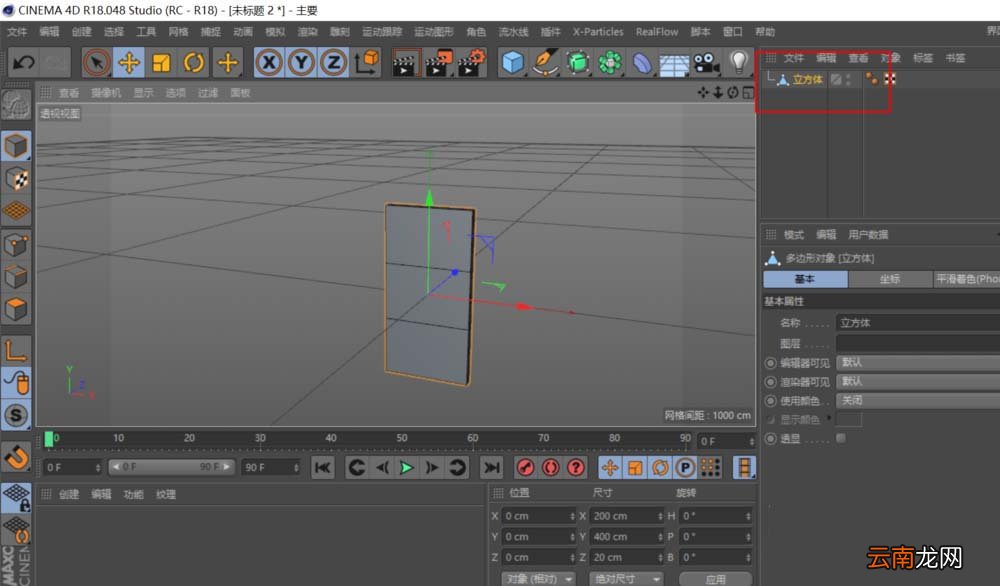This screenshot has height=586, width=1000.
Task: Check the 透显 checkbox
Action: 841,438
